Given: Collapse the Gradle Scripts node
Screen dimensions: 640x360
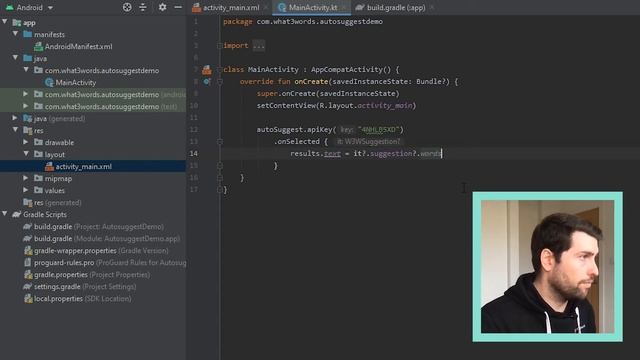Looking at the screenshot, I should 5,214.
